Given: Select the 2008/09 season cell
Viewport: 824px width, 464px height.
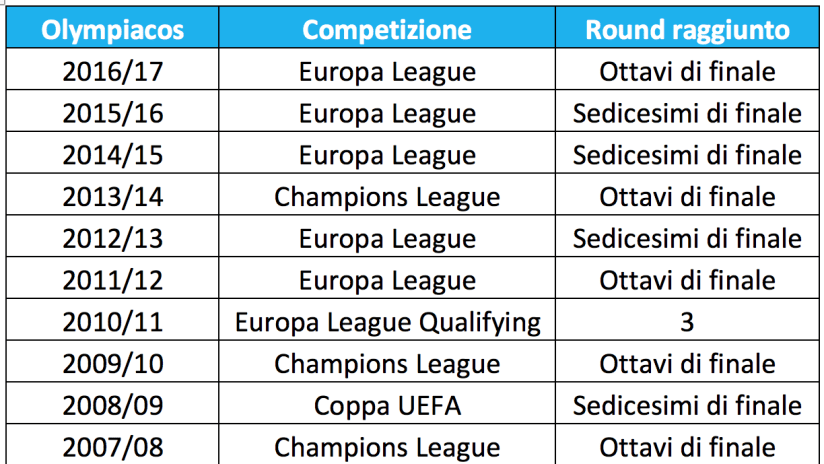Looking at the screenshot, I should pos(112,403).
